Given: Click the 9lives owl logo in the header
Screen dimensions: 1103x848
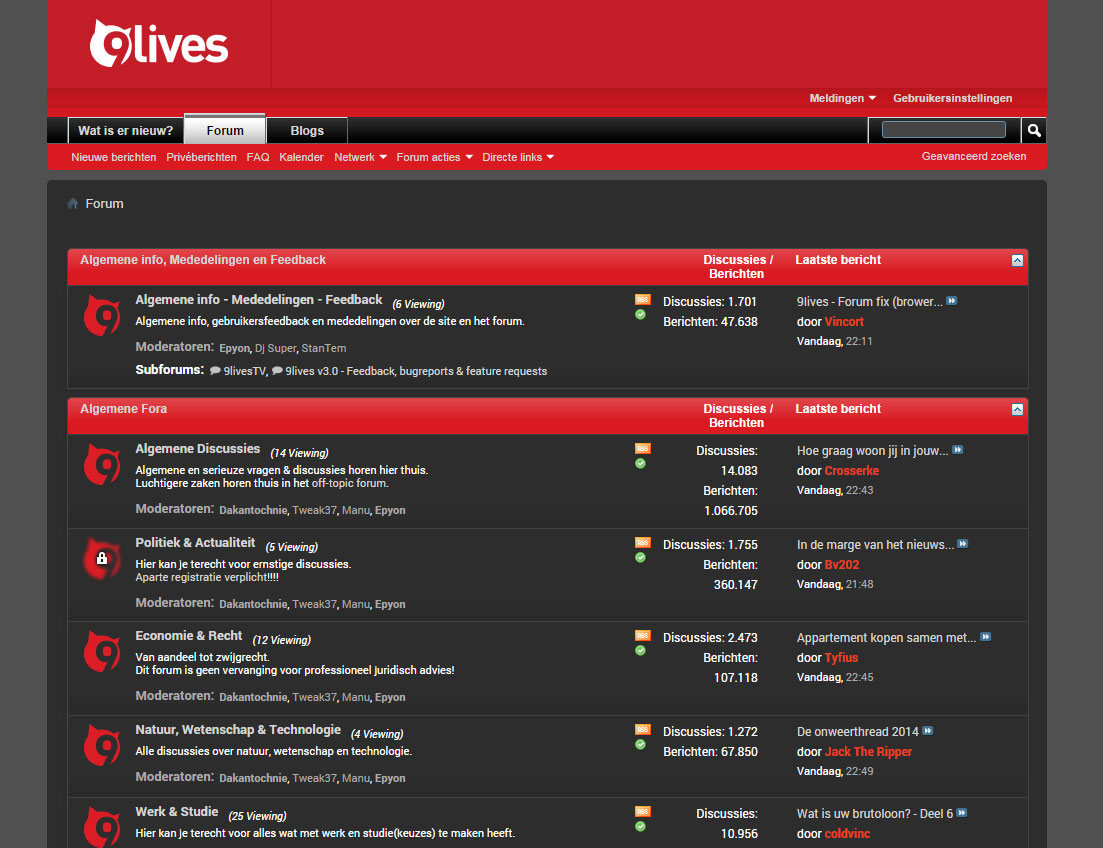Looking at the screenshot, I should tap(159, 43).
